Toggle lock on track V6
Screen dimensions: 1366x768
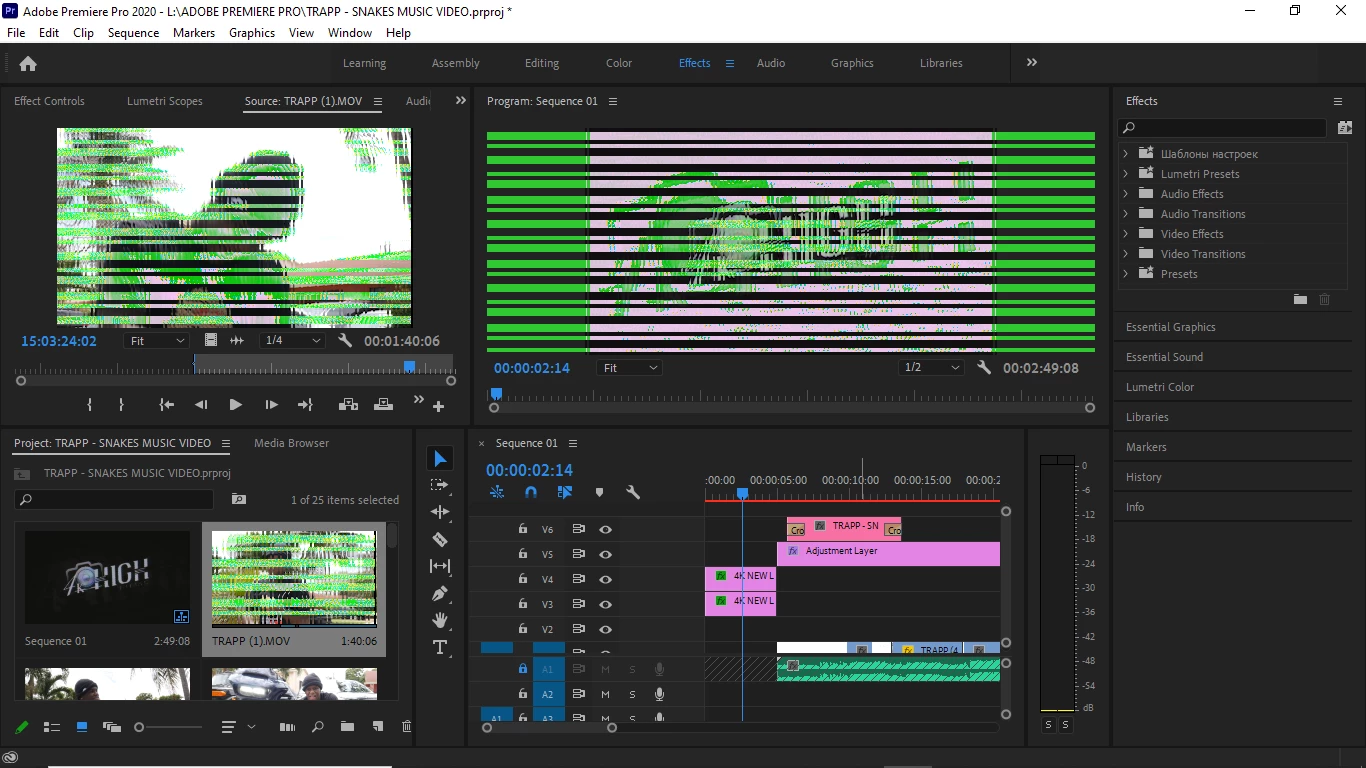point(522,529)
